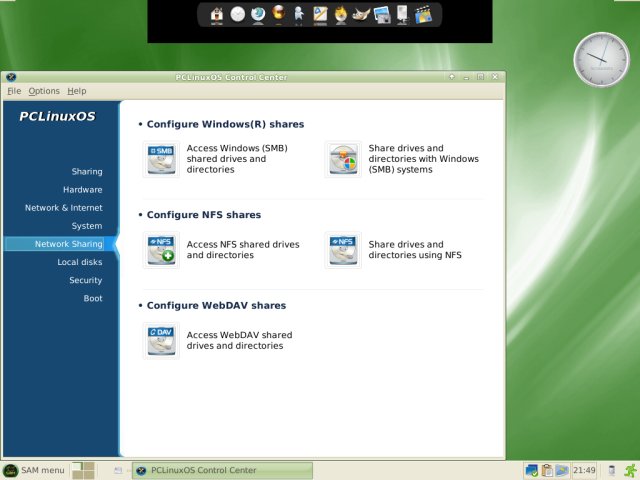
Task: Click the SAM menu logo icon
Action: coord(11,471)
